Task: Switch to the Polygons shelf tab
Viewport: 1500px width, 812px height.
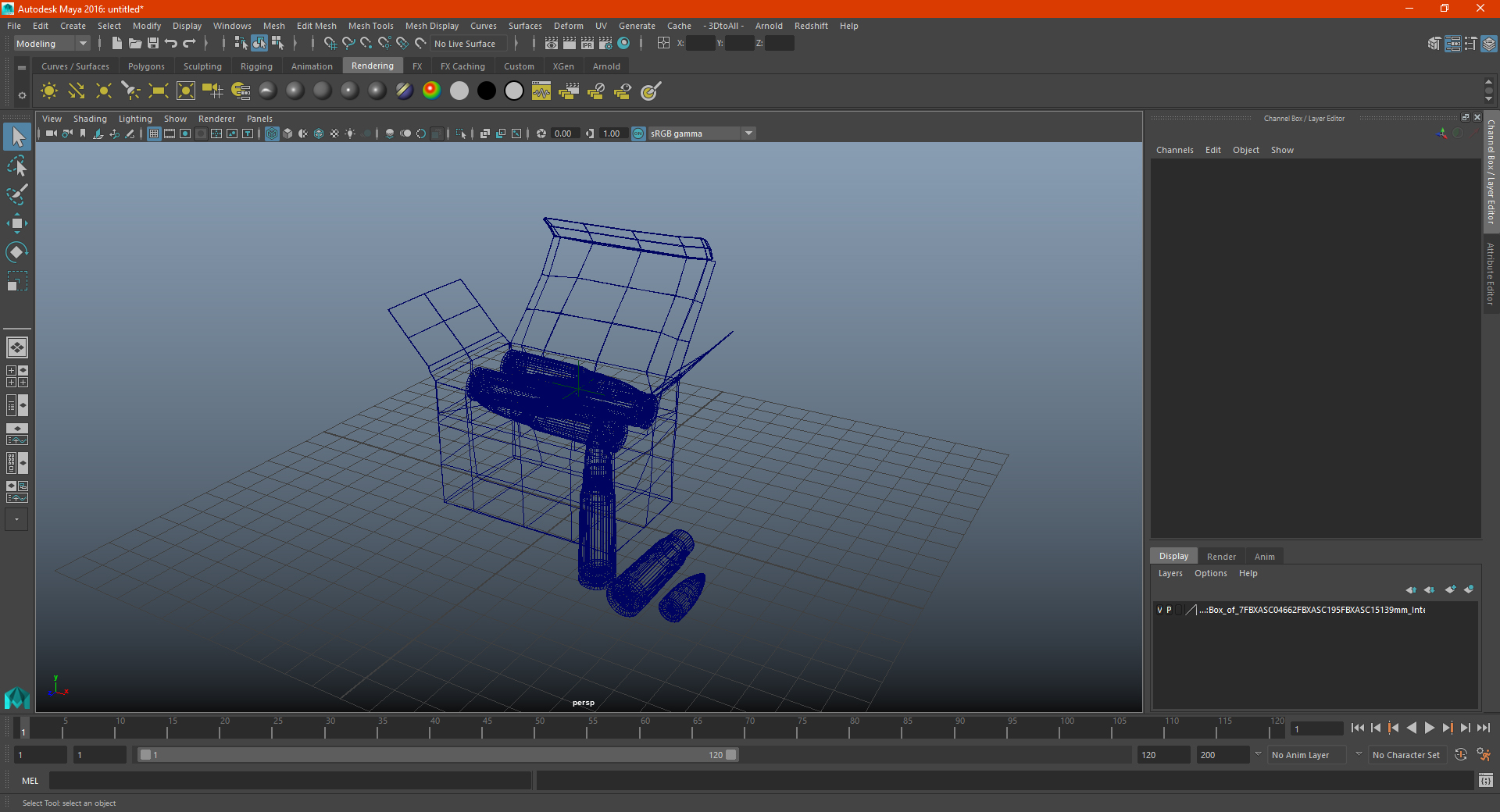Action: click(146, 66)
